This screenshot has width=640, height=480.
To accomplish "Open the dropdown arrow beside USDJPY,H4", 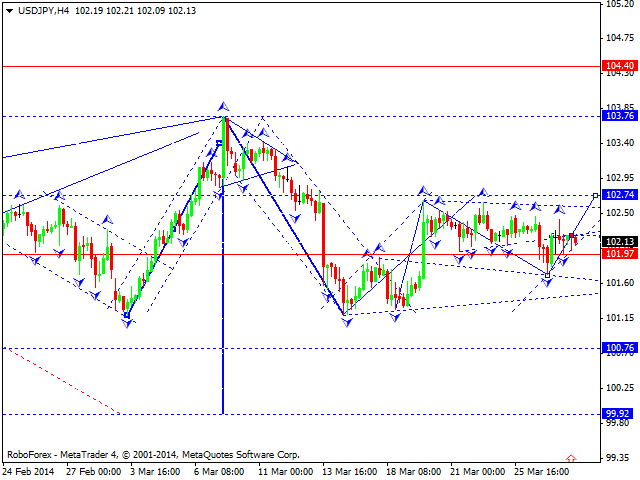I will (x=7, y=9).
